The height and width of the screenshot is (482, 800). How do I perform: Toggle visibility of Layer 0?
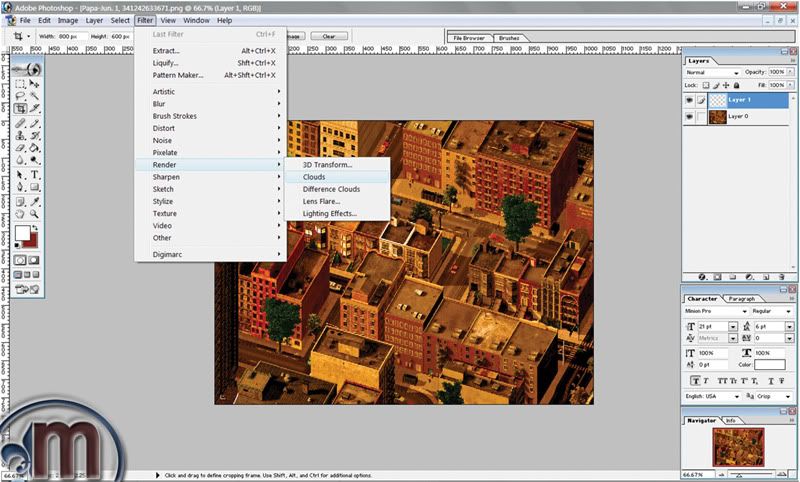[691, 116]
